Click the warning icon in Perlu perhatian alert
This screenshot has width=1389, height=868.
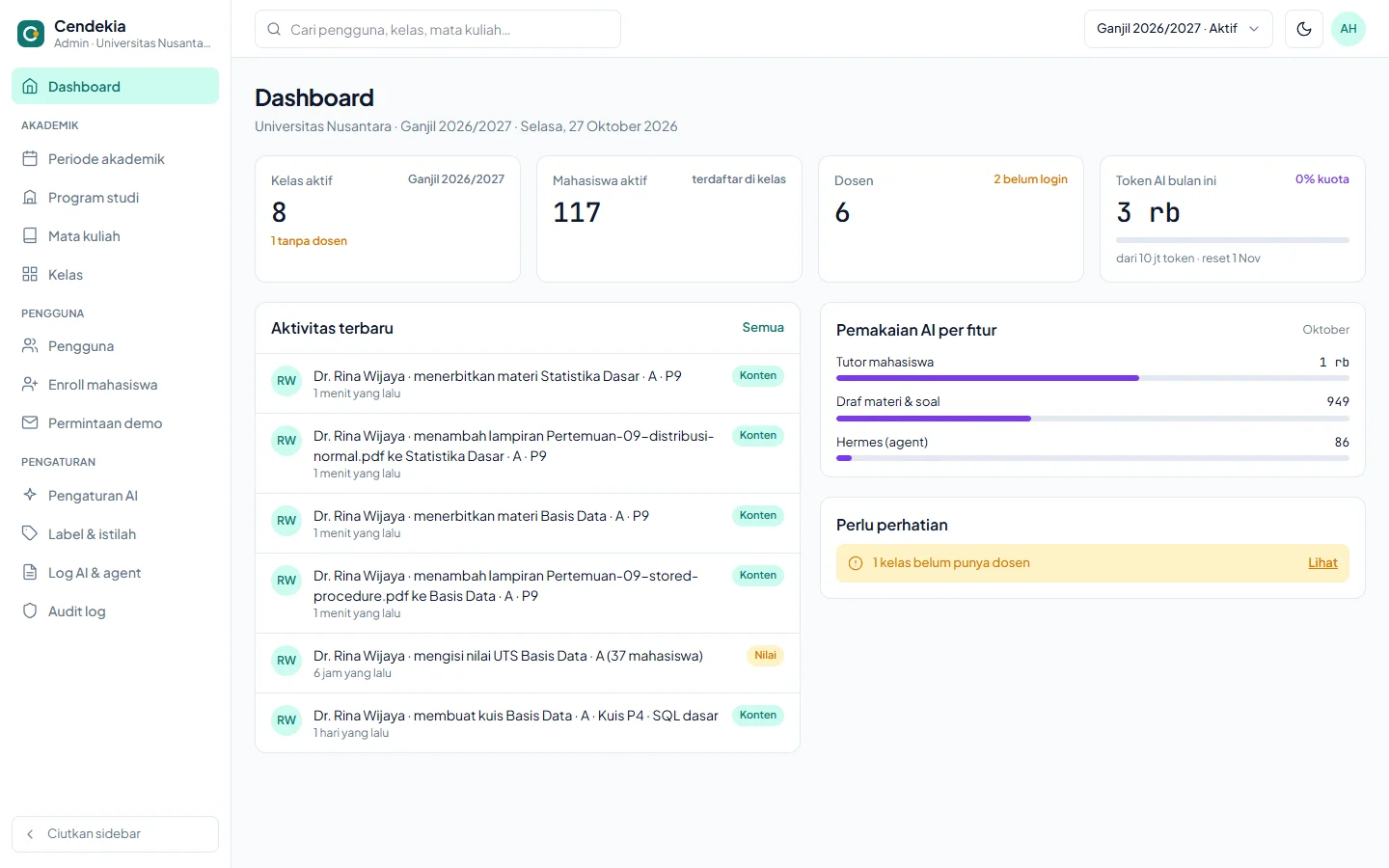point(856,563)
